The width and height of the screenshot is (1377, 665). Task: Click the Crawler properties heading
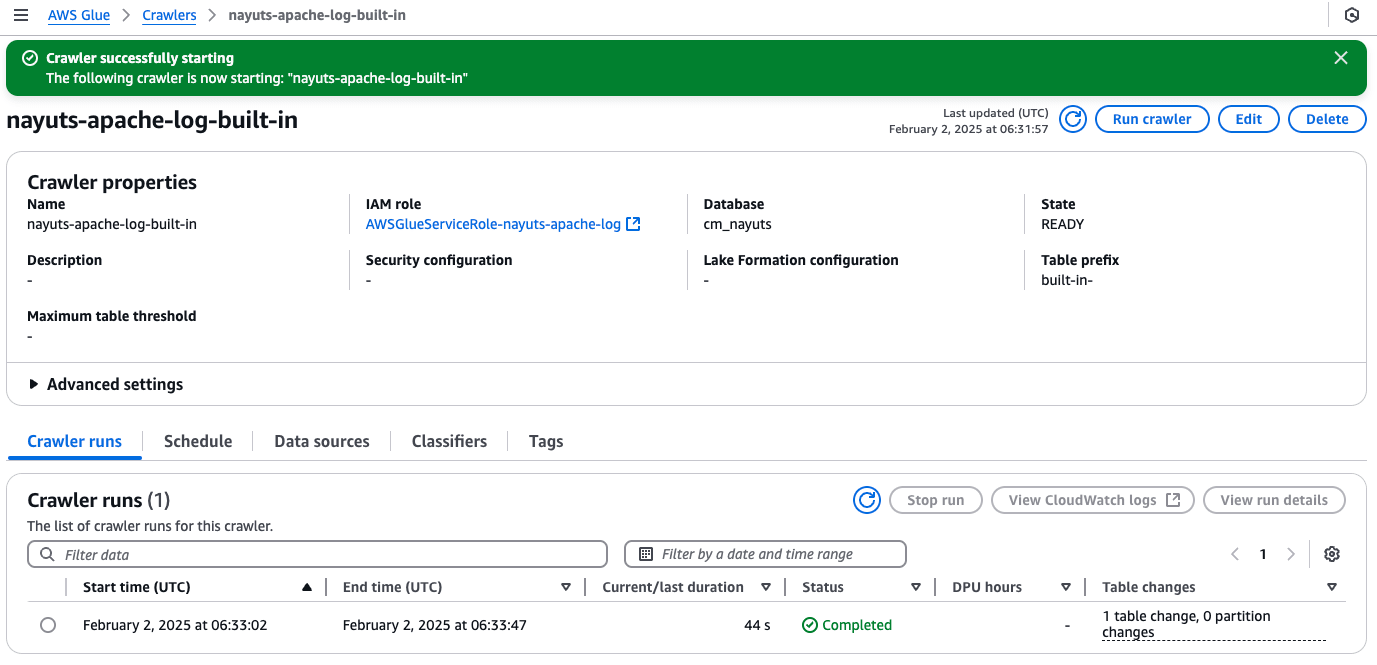pos(112,182)
